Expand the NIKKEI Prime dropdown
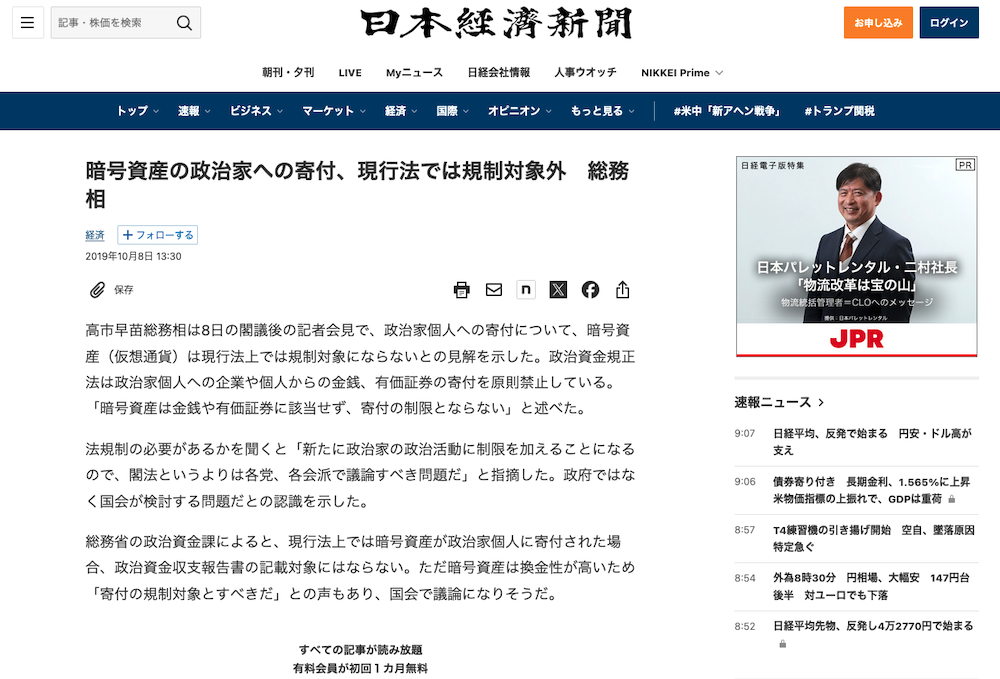The width and height of the screenshot is (1000, 679). pos(682,73)
